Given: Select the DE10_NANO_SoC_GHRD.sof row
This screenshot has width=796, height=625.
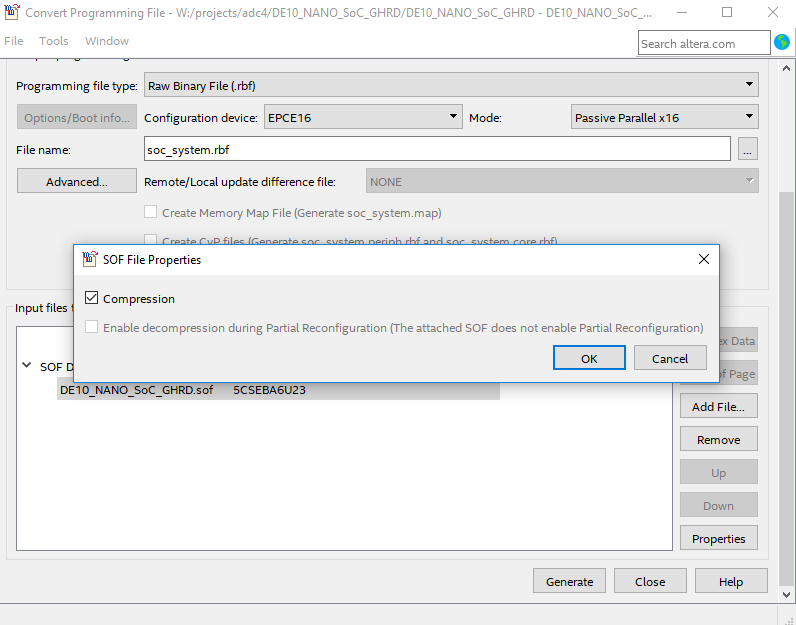Looking at the screenshot, I should click(x=278, y=389).
